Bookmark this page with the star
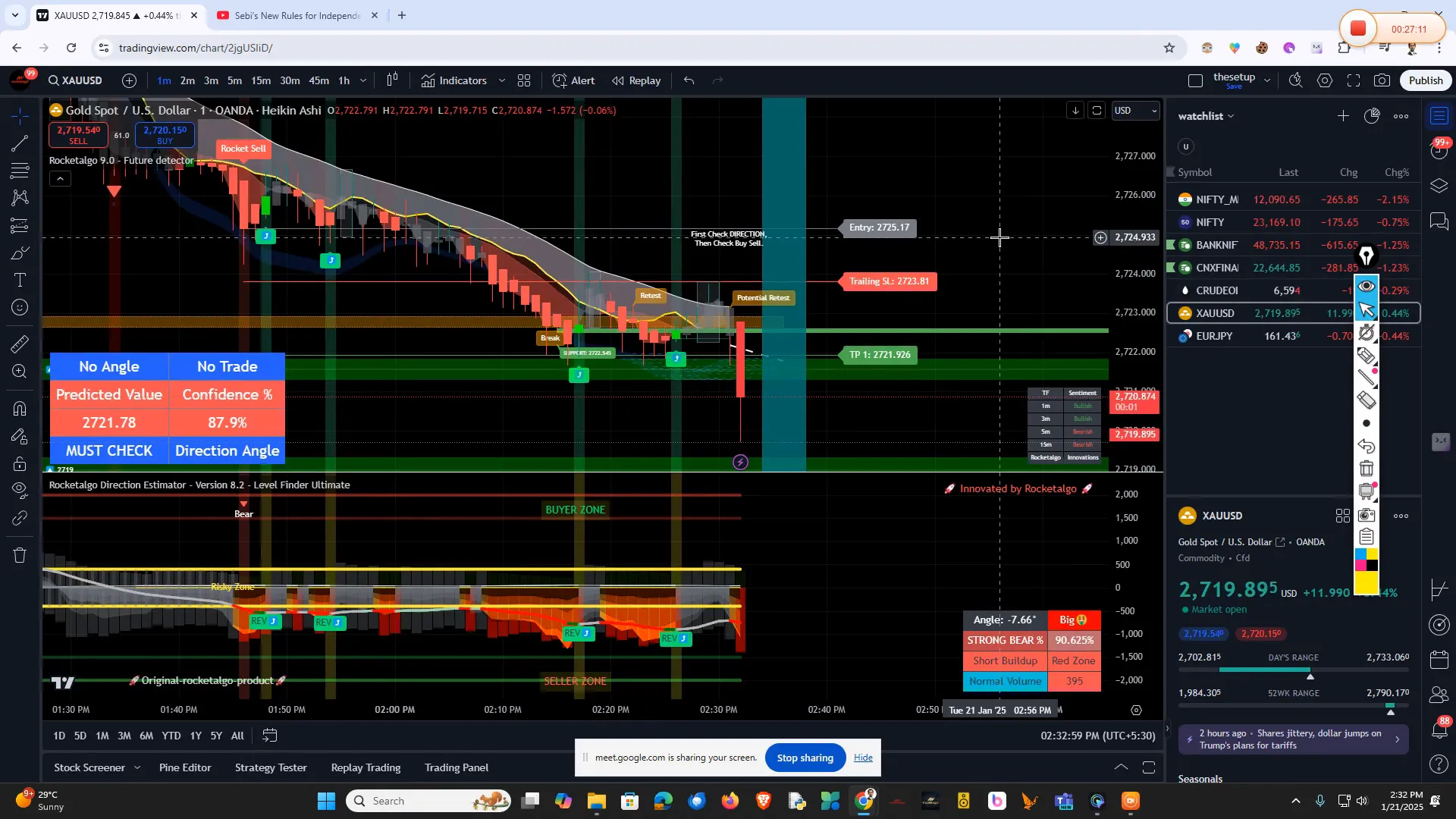Image resolution: width=1456 pixels, height=819 pixels. pos(1169,48)
